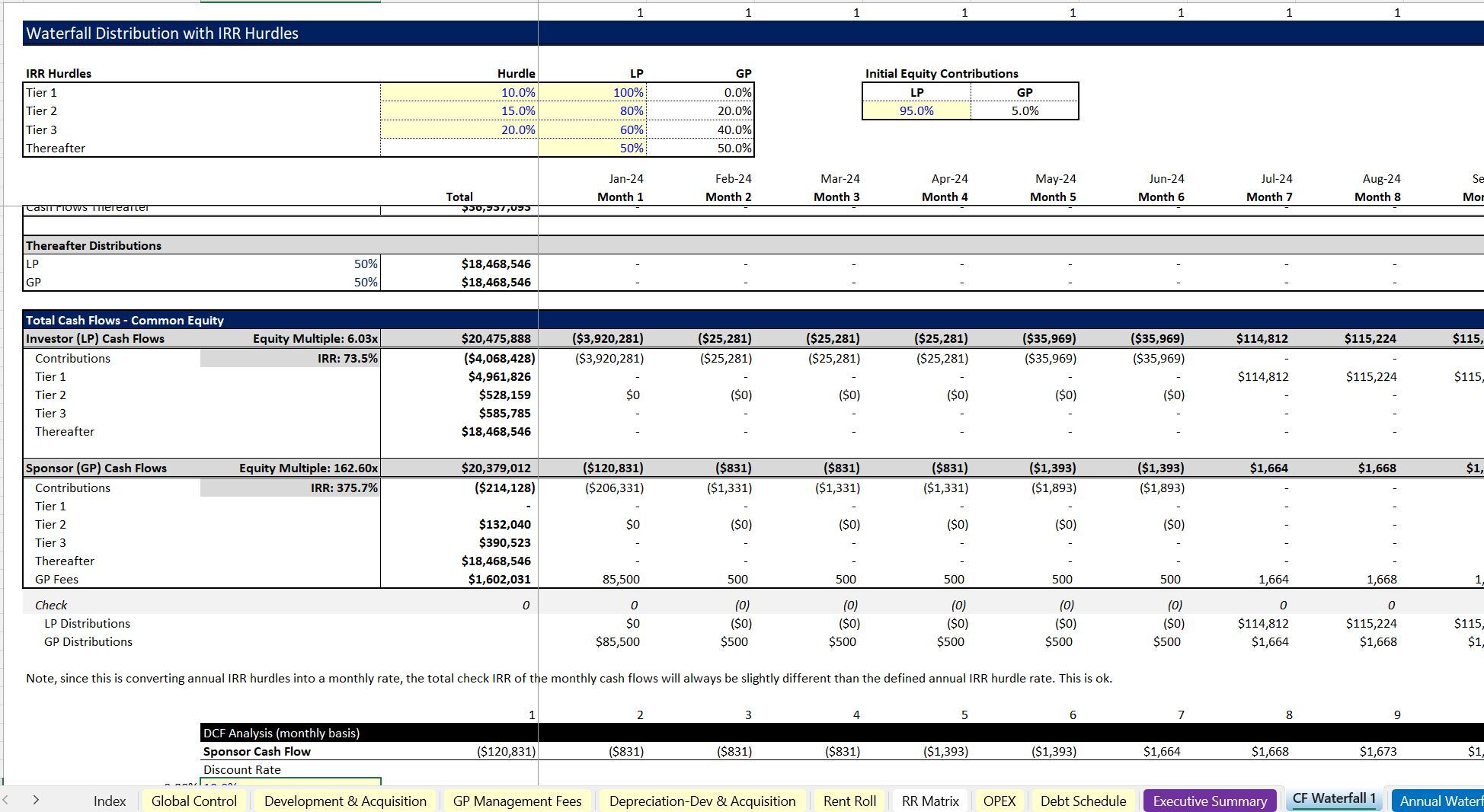Select the Rent Roll sheet tab

(849, 801)
